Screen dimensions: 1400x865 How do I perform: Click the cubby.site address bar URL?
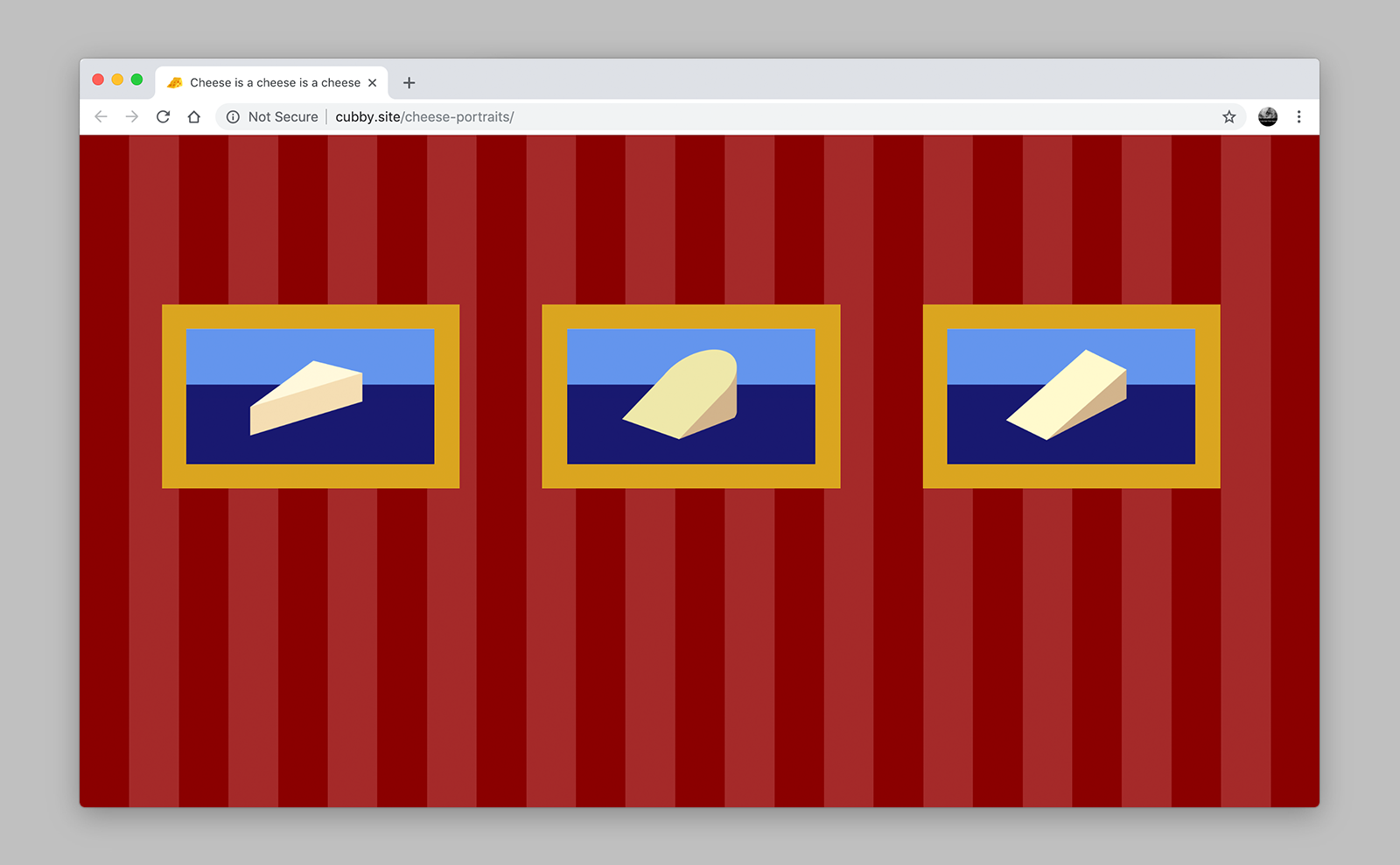click(424, 116)
